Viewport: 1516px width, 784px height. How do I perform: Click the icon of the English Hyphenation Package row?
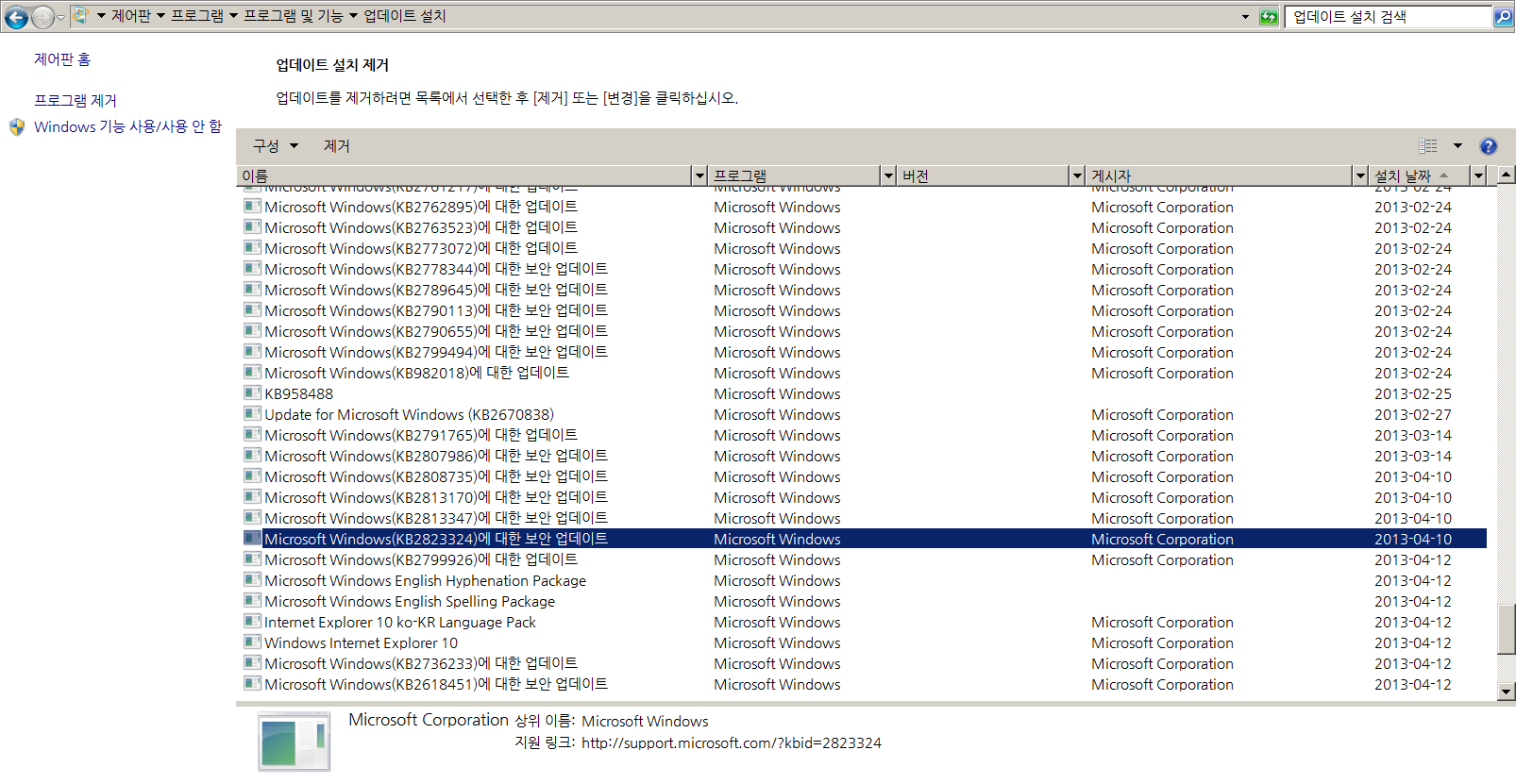click(252, 580)
